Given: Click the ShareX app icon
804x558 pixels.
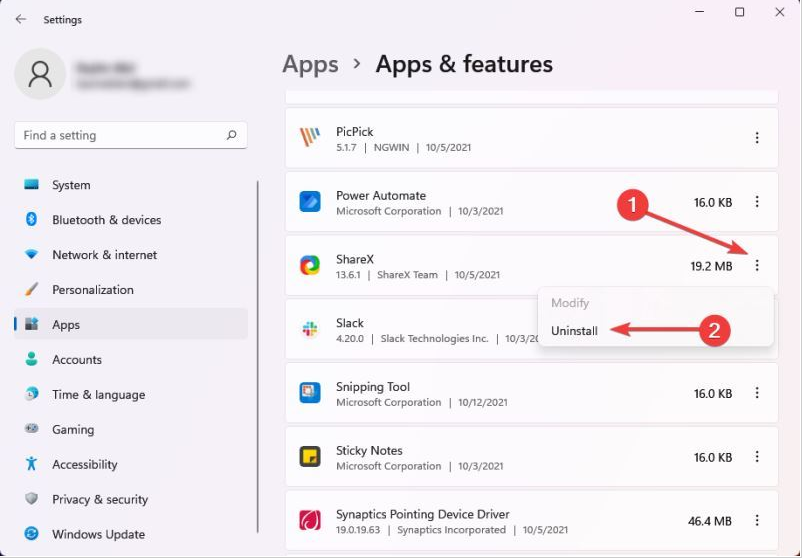Looking at the screenshot, I should click(x=310, y=265).
